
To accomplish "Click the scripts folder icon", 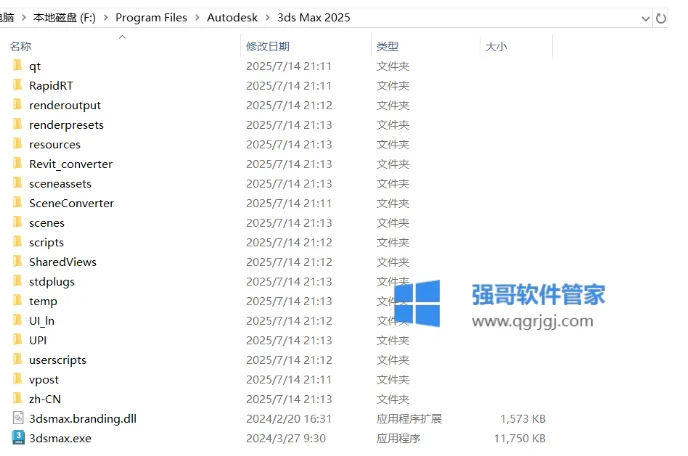I will click(x=18, y=241).
